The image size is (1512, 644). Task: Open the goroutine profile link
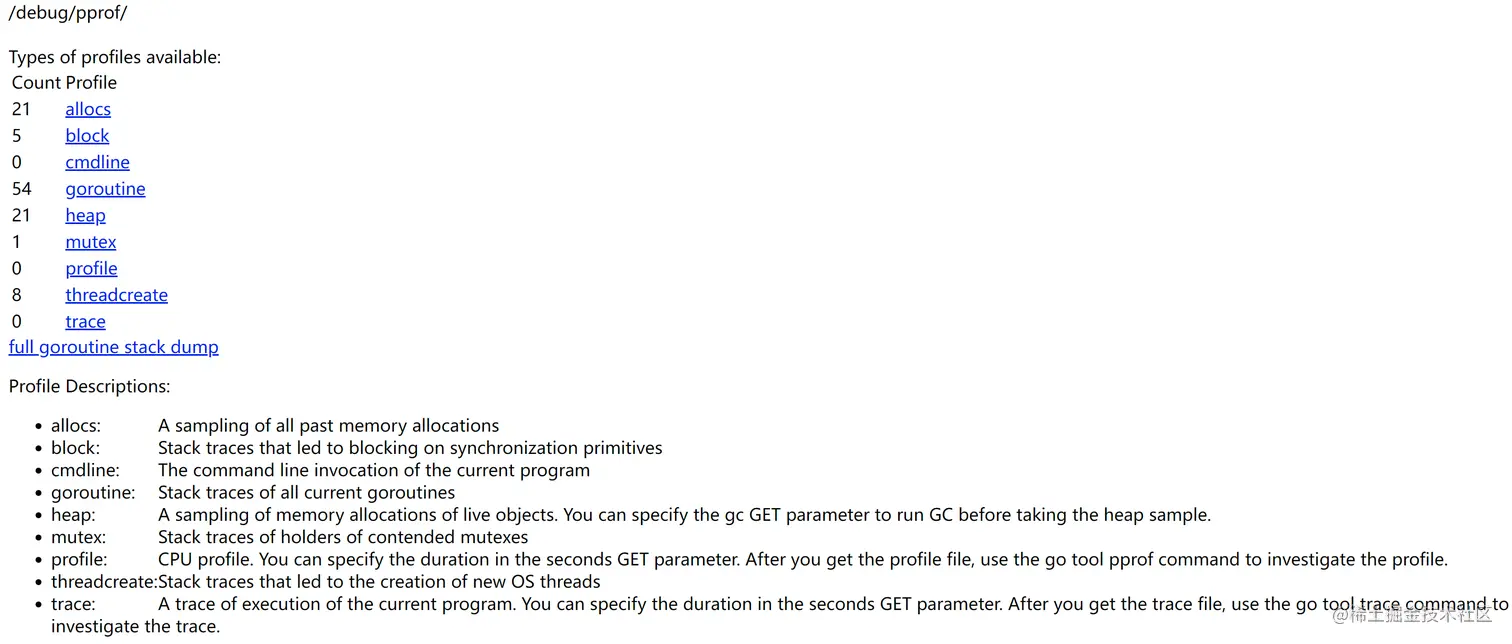pos(105,189)
